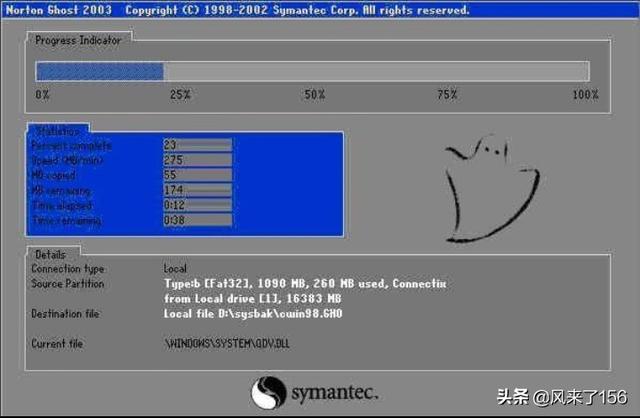Image resolution: width=640 pixels, height=418 pixels.
Task: Click the MB copied value field
Action: pyautogui.click(x=197, y=174)
